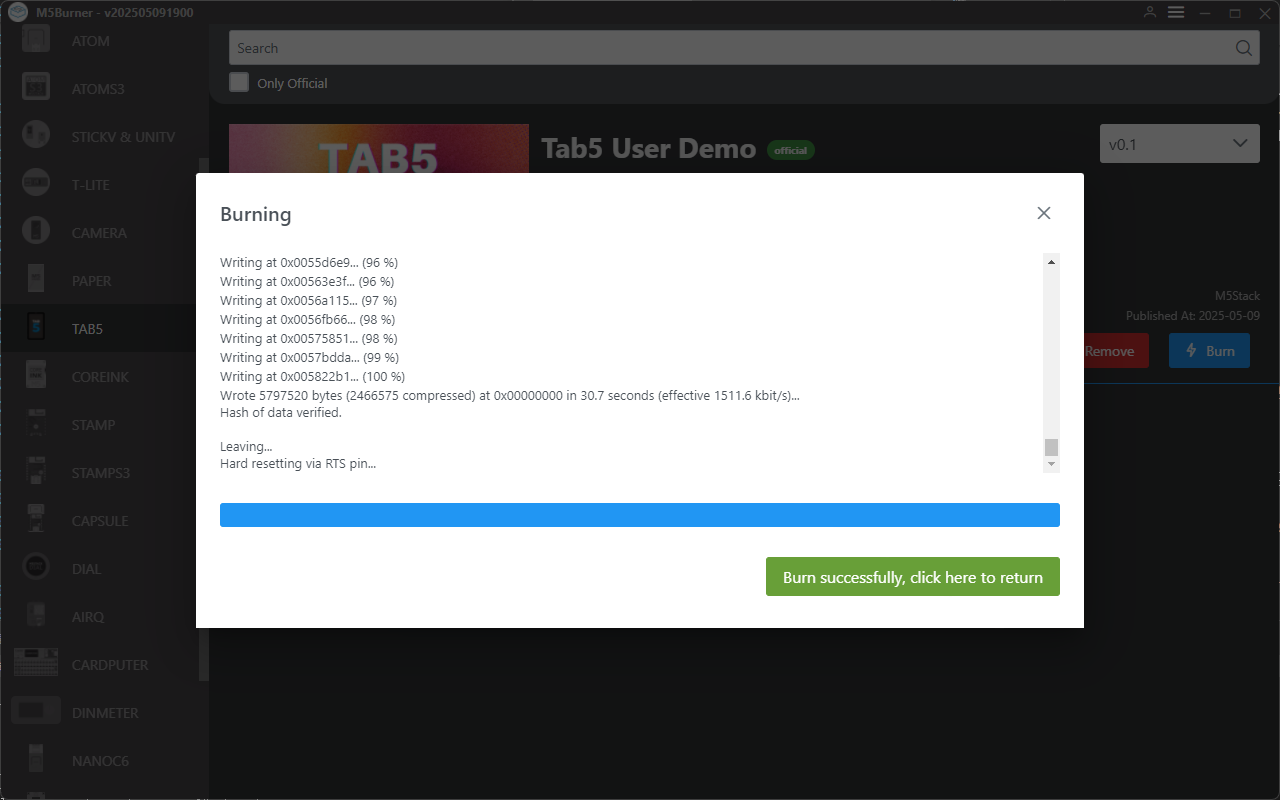Select the TAB5 device icon
The width and height of the screenshot is (1280, 800).
pyautogui.click(x=36, y=328)
